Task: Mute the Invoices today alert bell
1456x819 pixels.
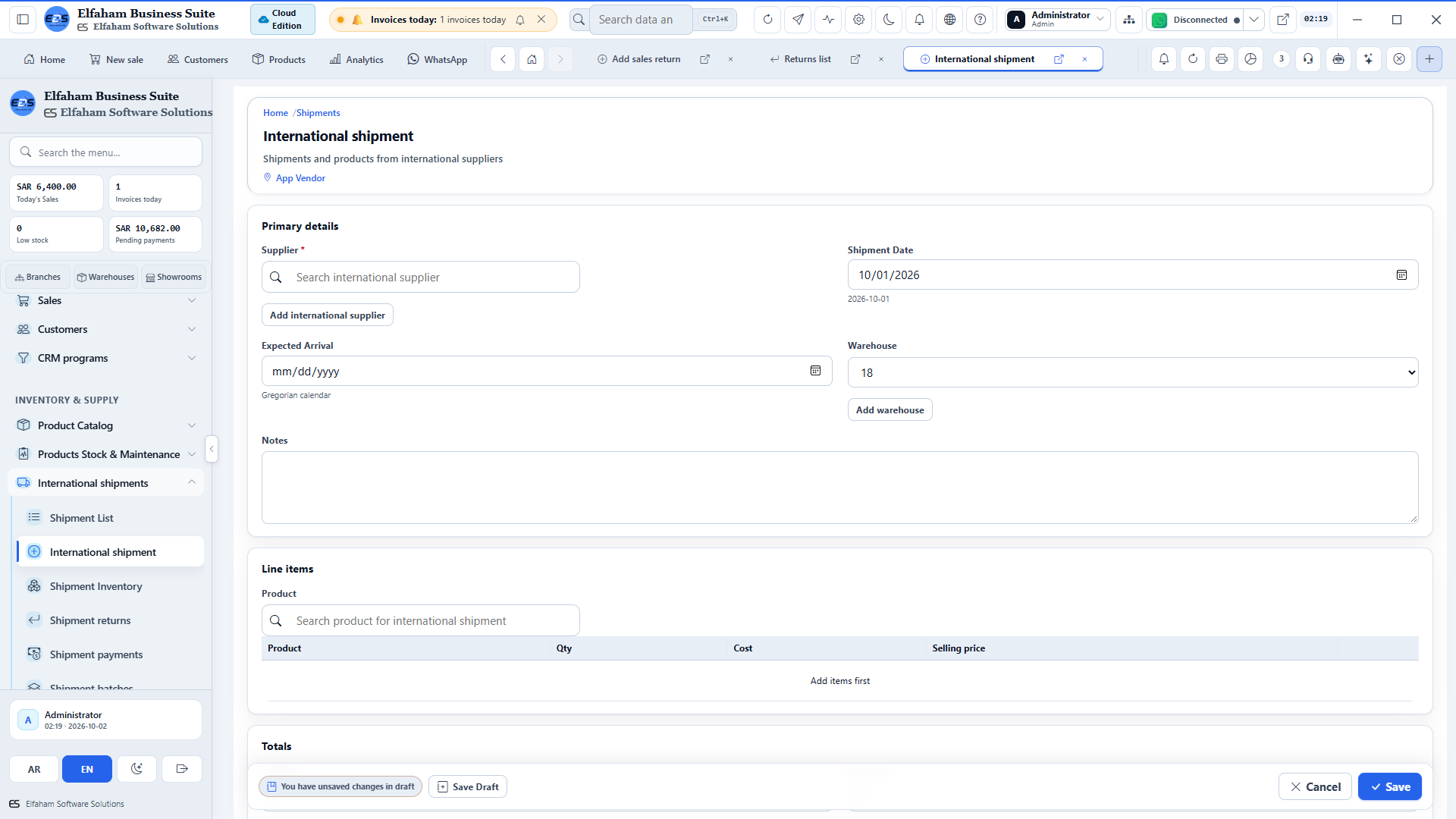Action: tap(520, 20)
